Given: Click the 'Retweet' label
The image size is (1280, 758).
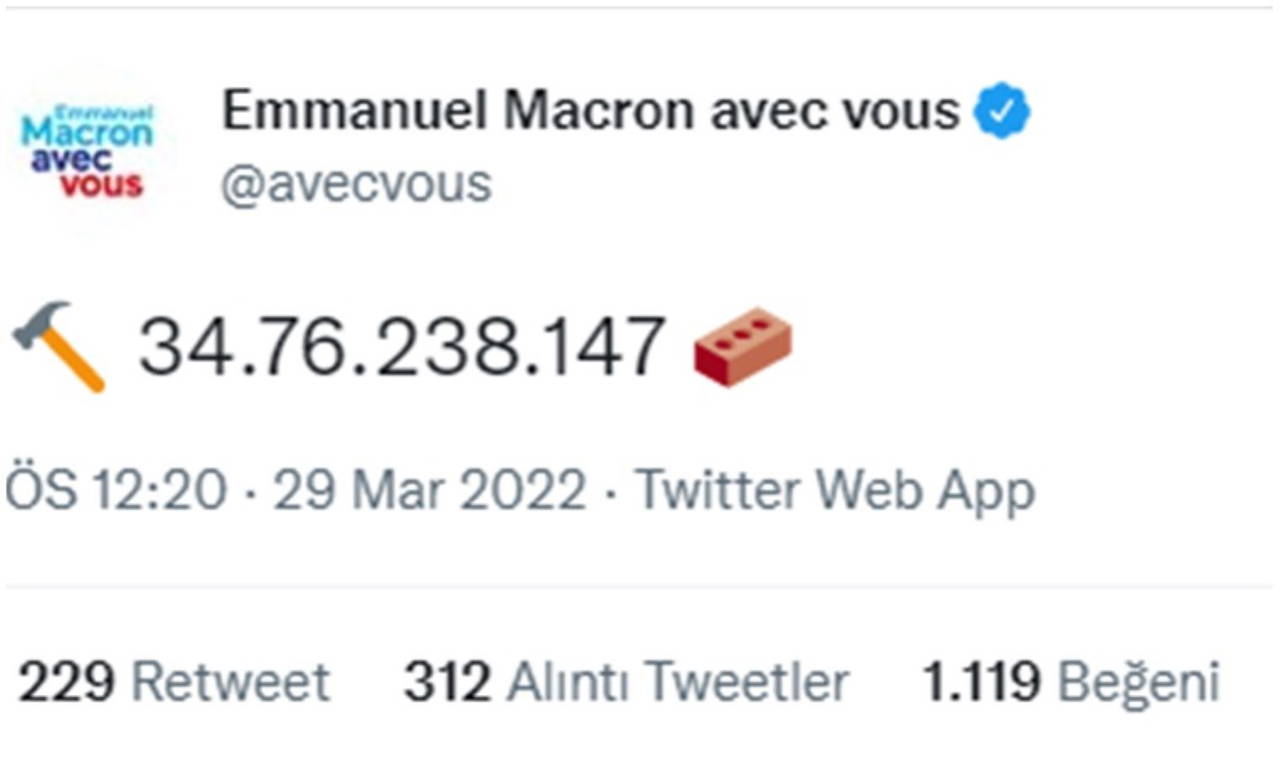Looking at the screenshot, I should 231,683.
